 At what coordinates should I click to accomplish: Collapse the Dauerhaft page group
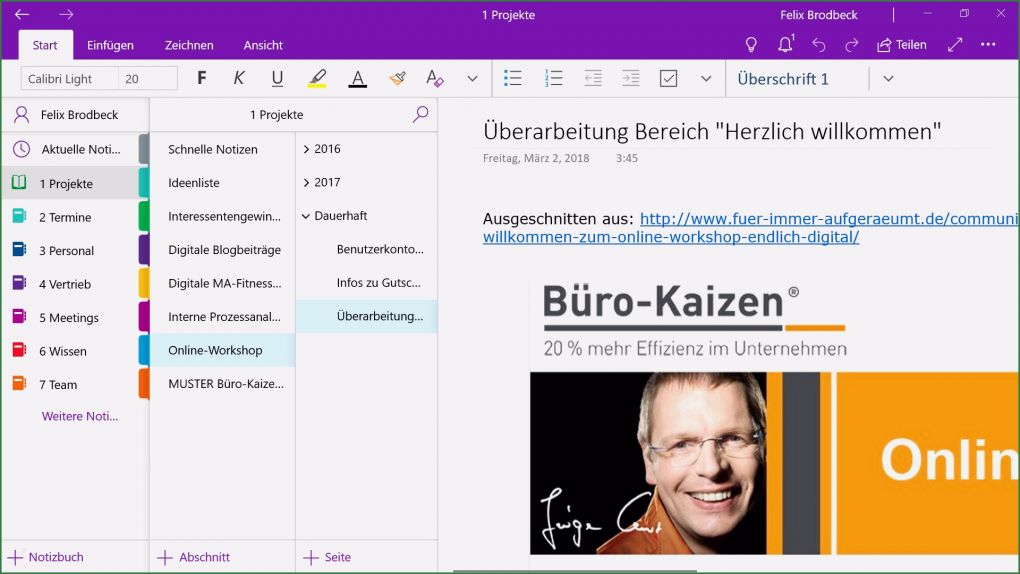(306, 216)
